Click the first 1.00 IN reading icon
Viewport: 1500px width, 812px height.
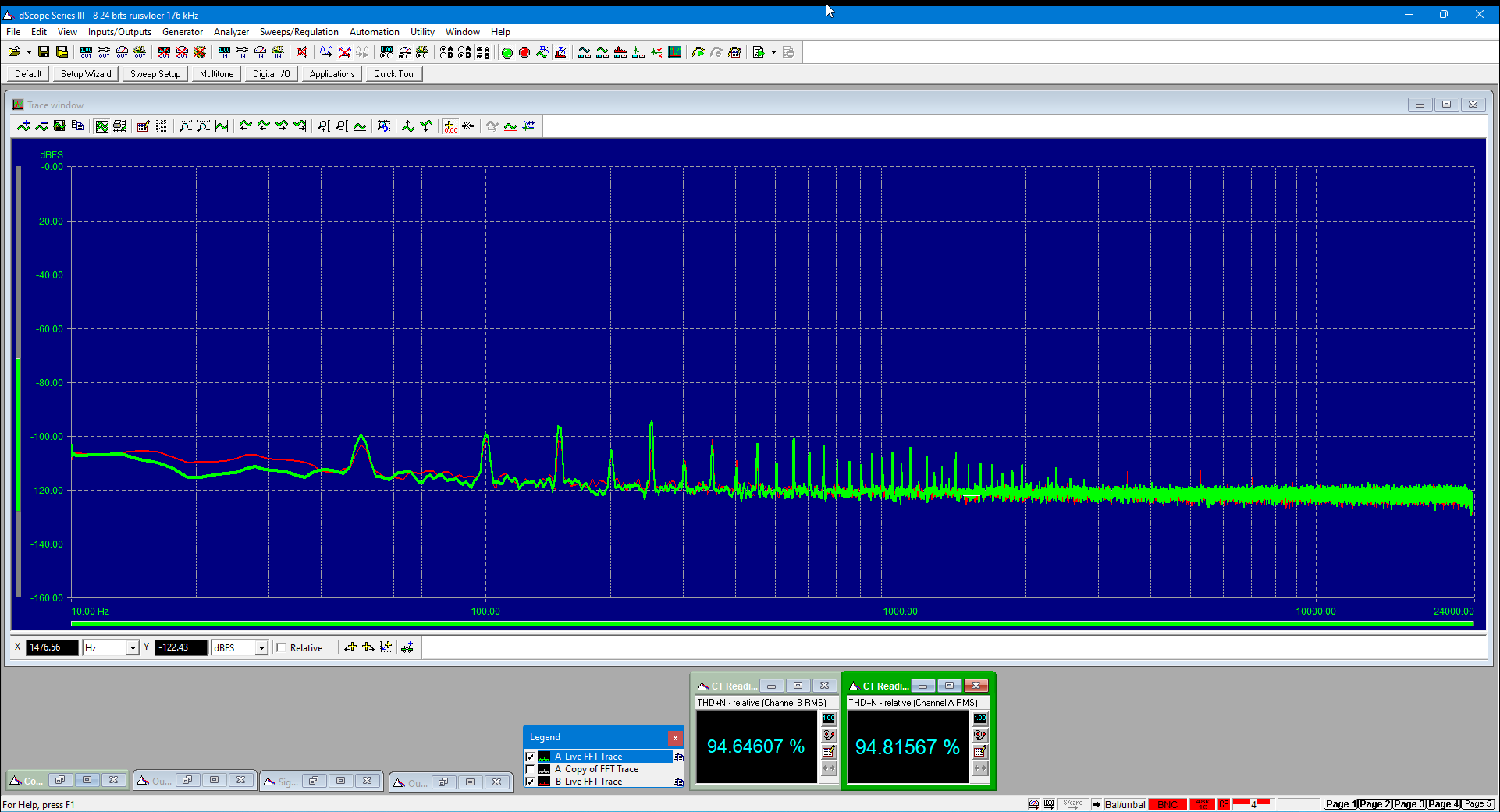click(224, 52)
